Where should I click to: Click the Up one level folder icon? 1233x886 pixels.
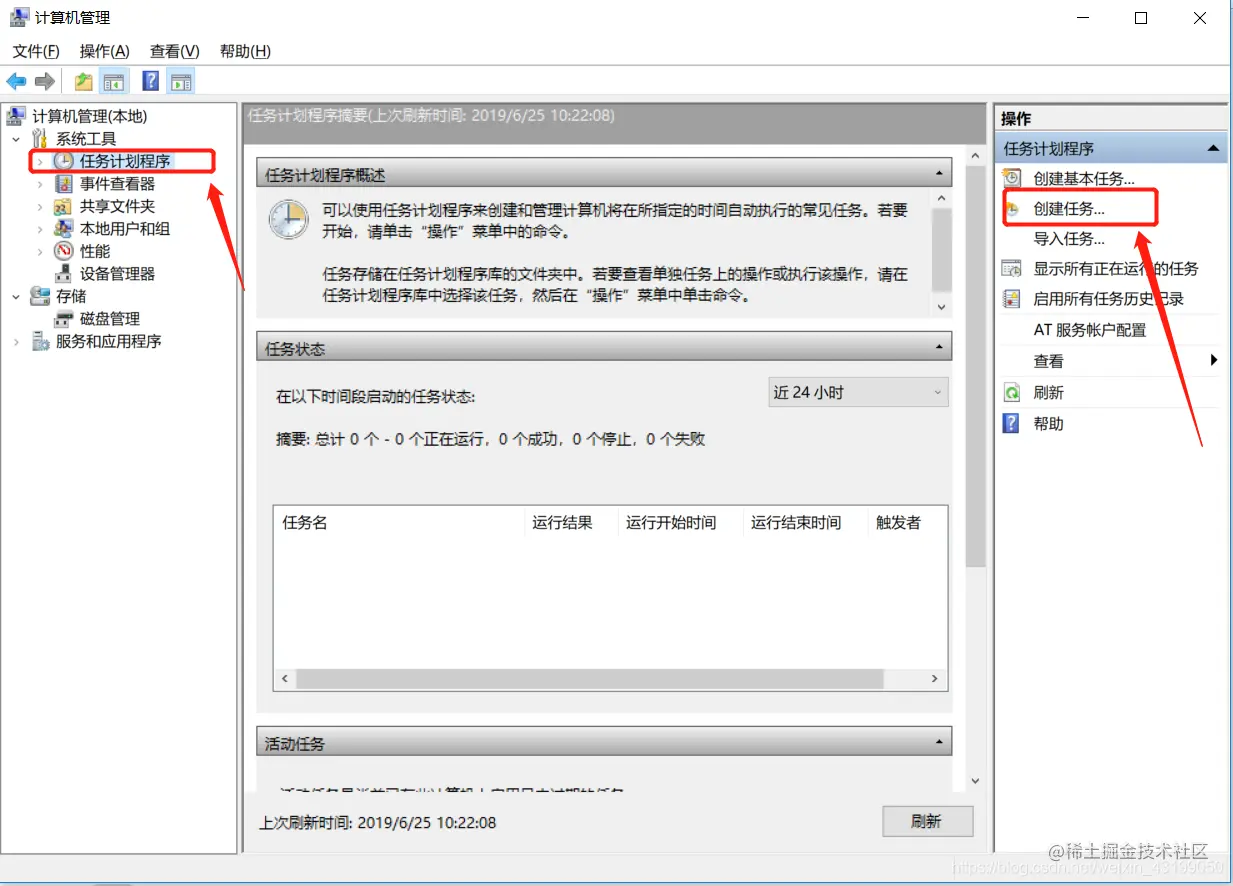[84, 82]
